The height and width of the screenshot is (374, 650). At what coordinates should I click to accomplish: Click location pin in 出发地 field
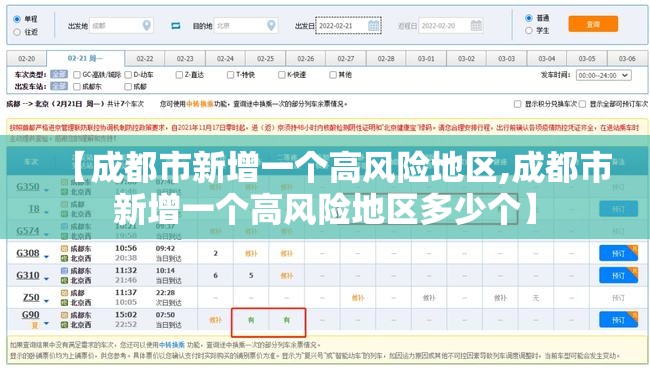pyautogui.click(x=146, y=25)
